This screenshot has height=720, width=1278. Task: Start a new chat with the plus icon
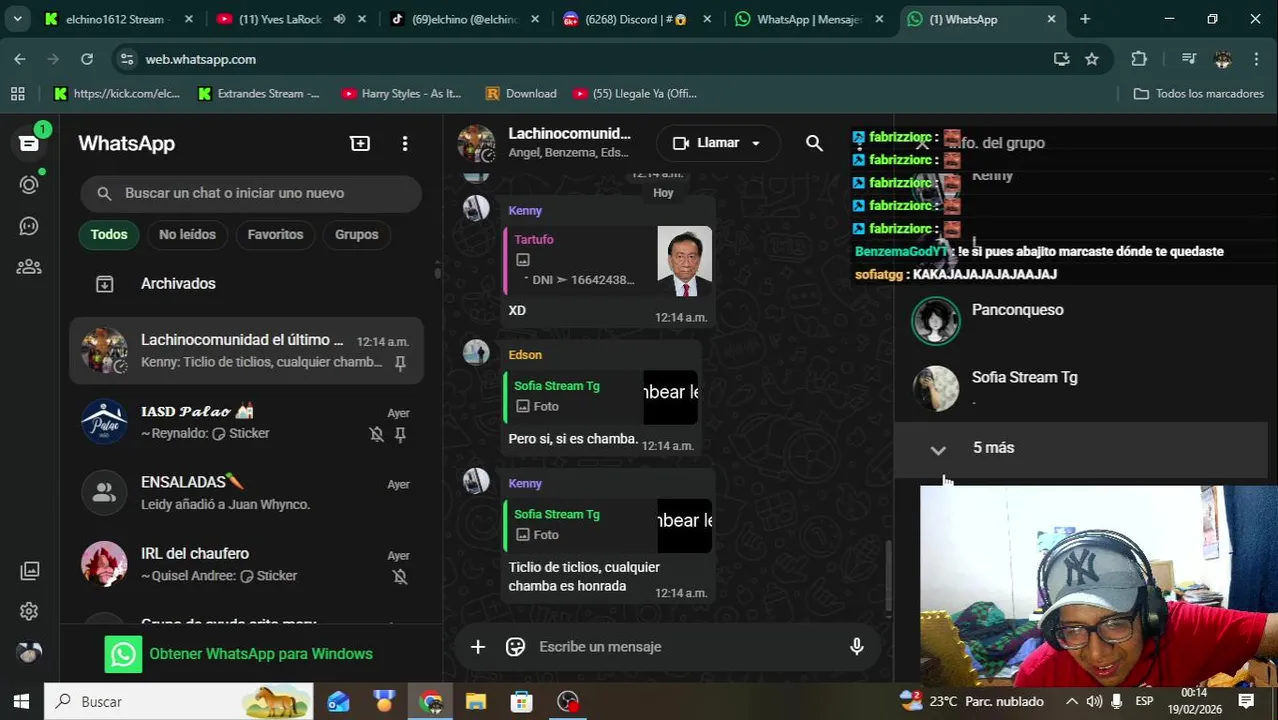click(360, 143)
